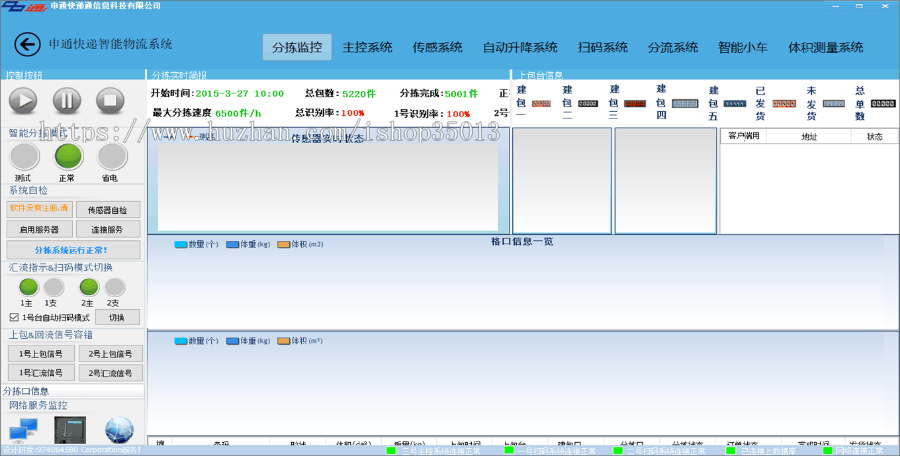Click 软件没有注册 button

(x=40, y=209)
